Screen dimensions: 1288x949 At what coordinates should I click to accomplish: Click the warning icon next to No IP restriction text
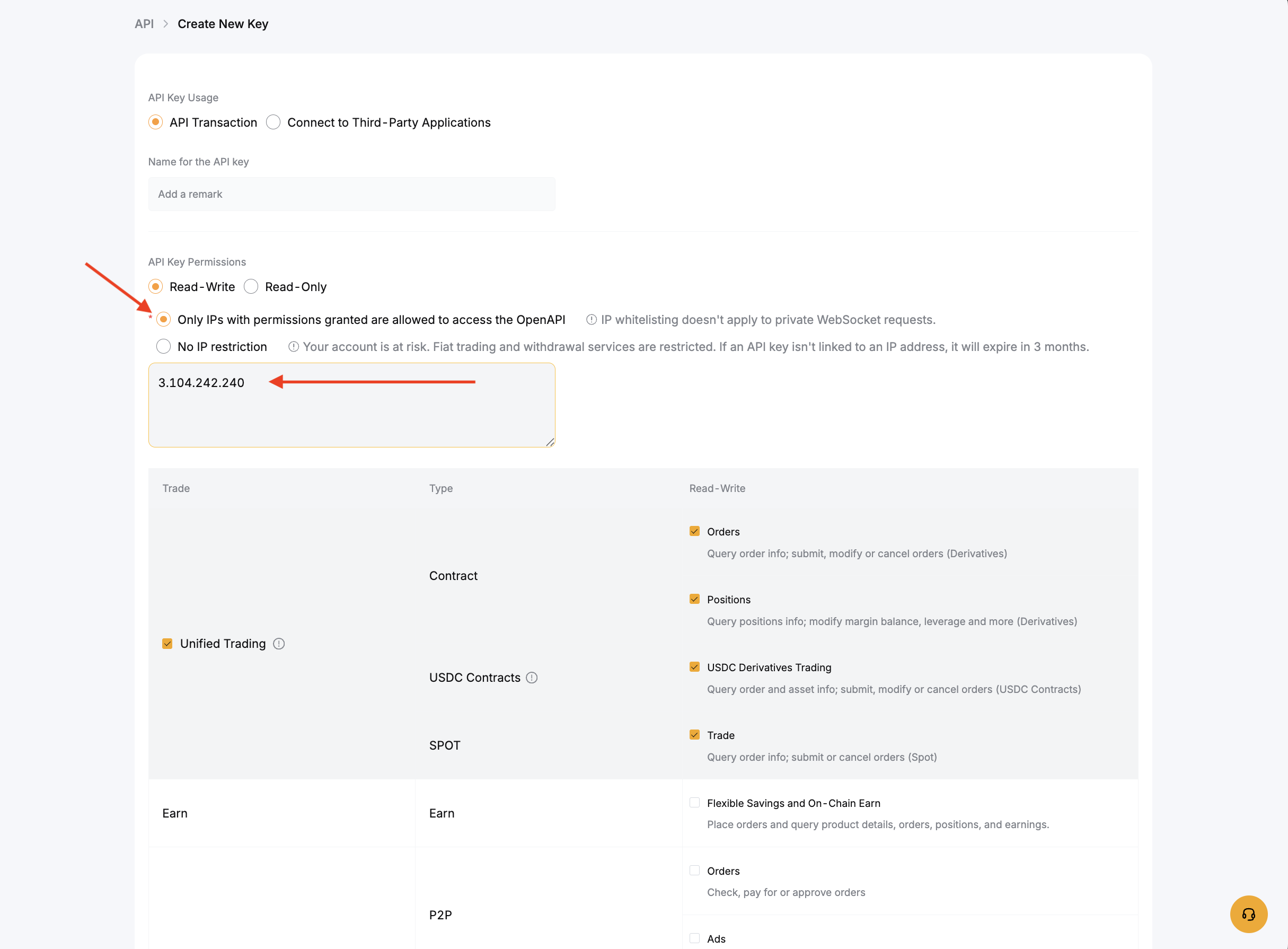tap(294, 346)
